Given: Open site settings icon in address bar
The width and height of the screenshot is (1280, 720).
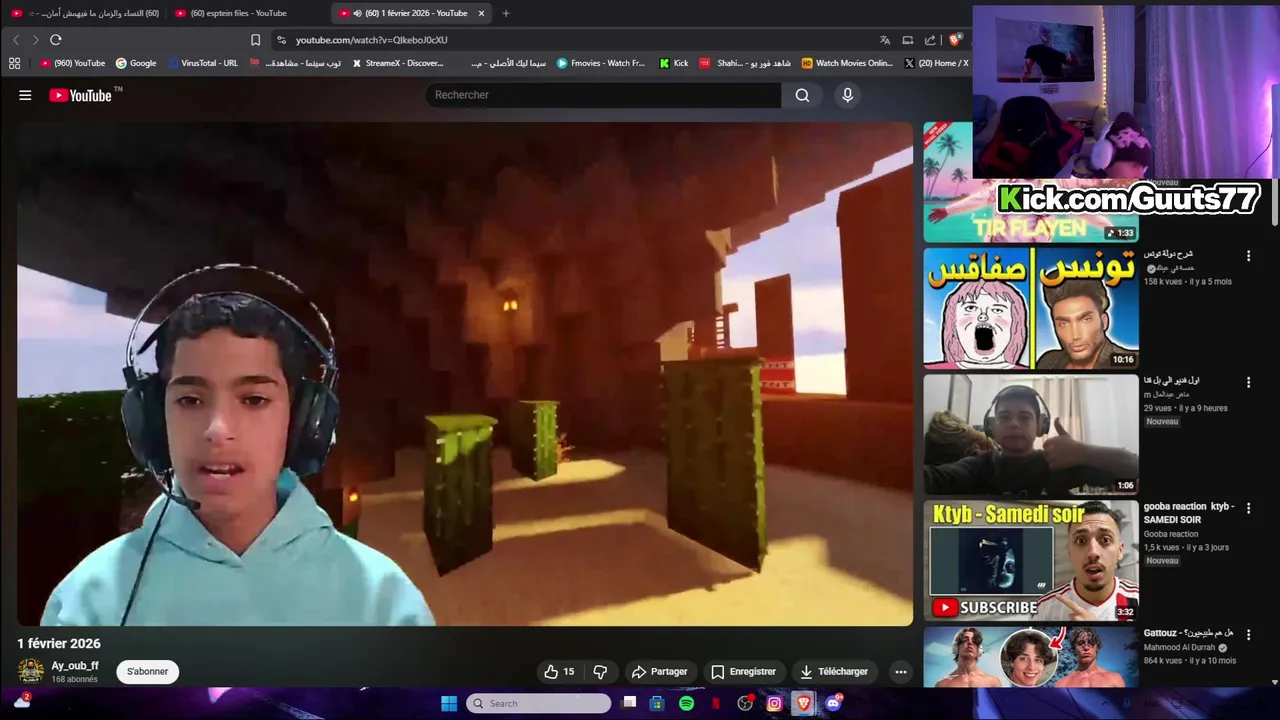Looking at the screenshot, I should pyautogui.click(x=282, y=40).
